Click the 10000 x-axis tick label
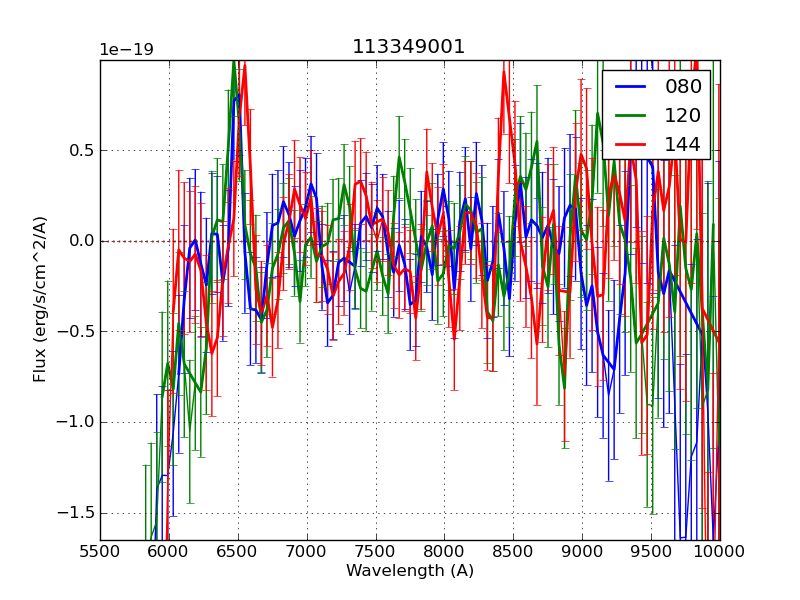 pyautogui.click(x=719, y=551)
